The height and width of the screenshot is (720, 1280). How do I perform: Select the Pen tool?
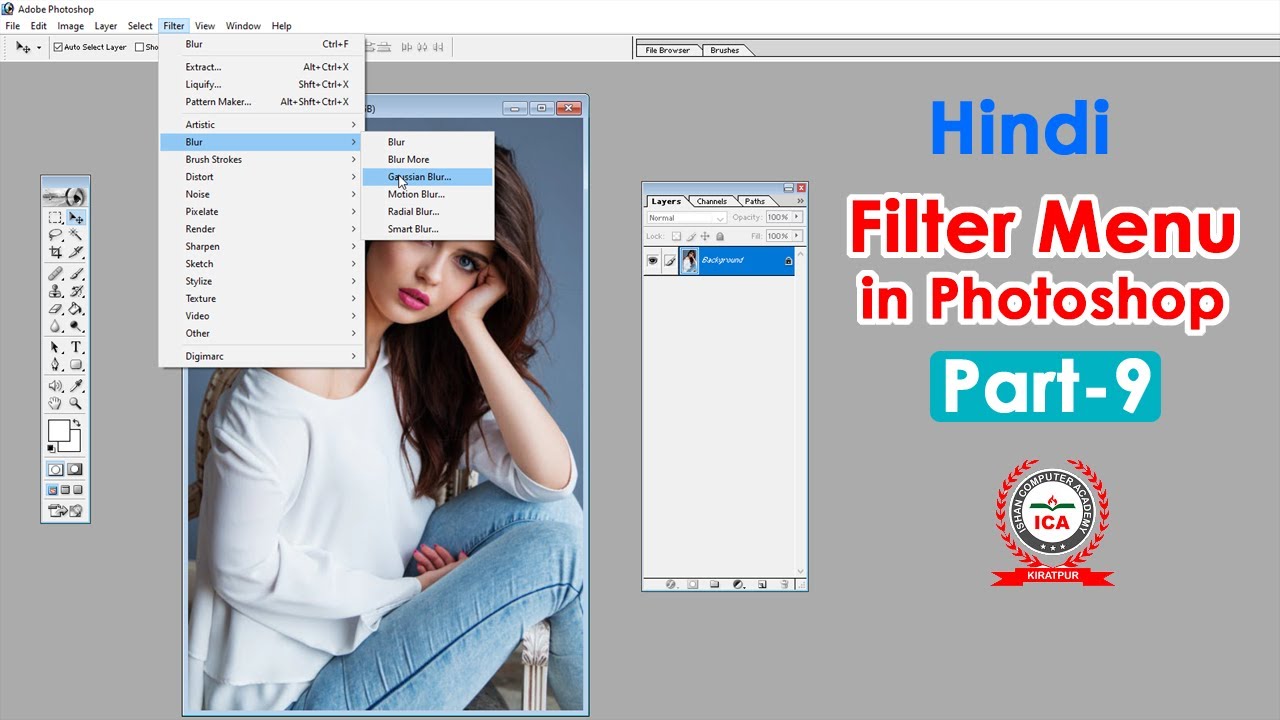[x=55, y=365]
